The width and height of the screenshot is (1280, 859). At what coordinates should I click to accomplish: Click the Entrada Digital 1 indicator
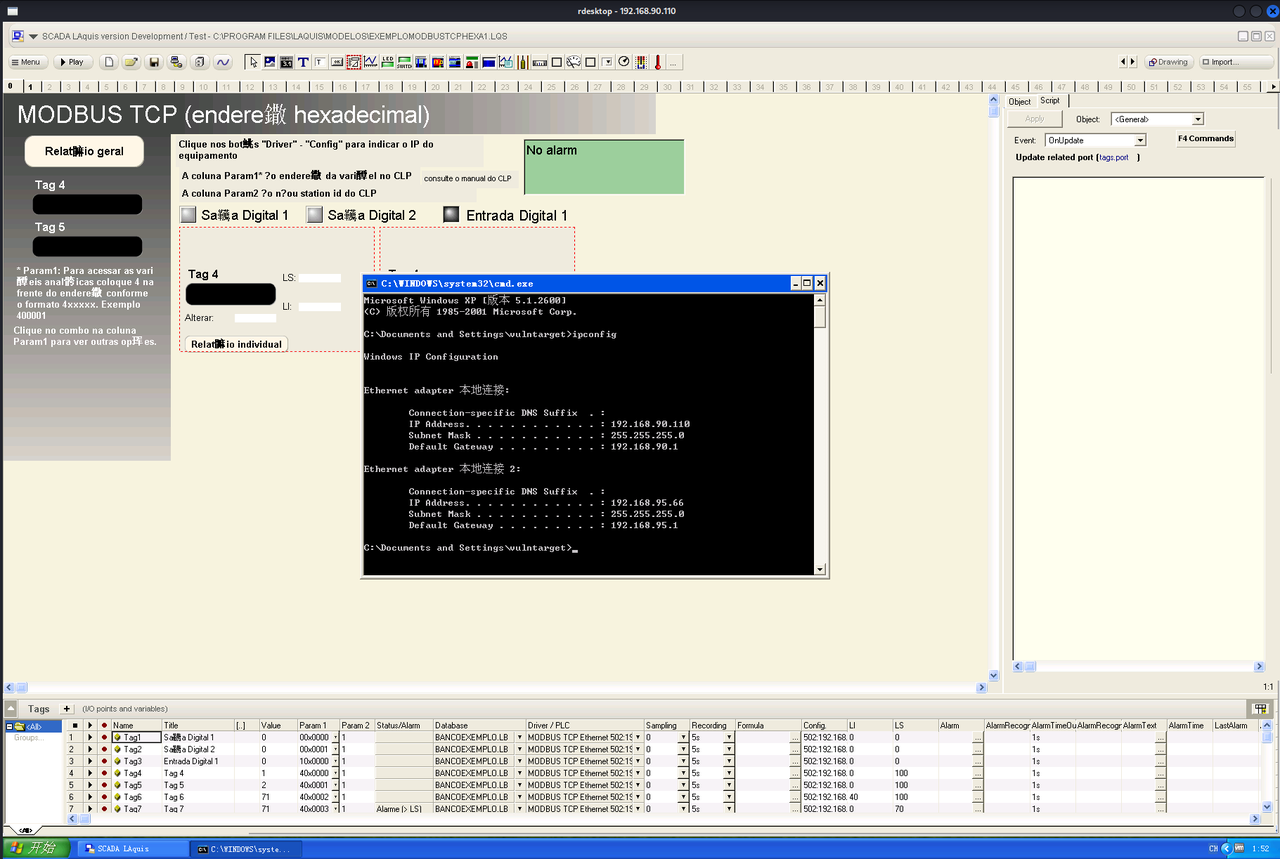tap(451, 215)
